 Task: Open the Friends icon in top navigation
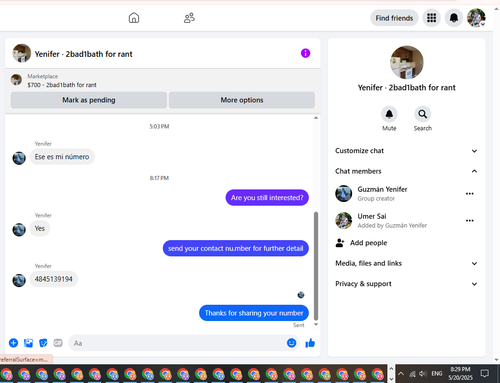[189, 18]
